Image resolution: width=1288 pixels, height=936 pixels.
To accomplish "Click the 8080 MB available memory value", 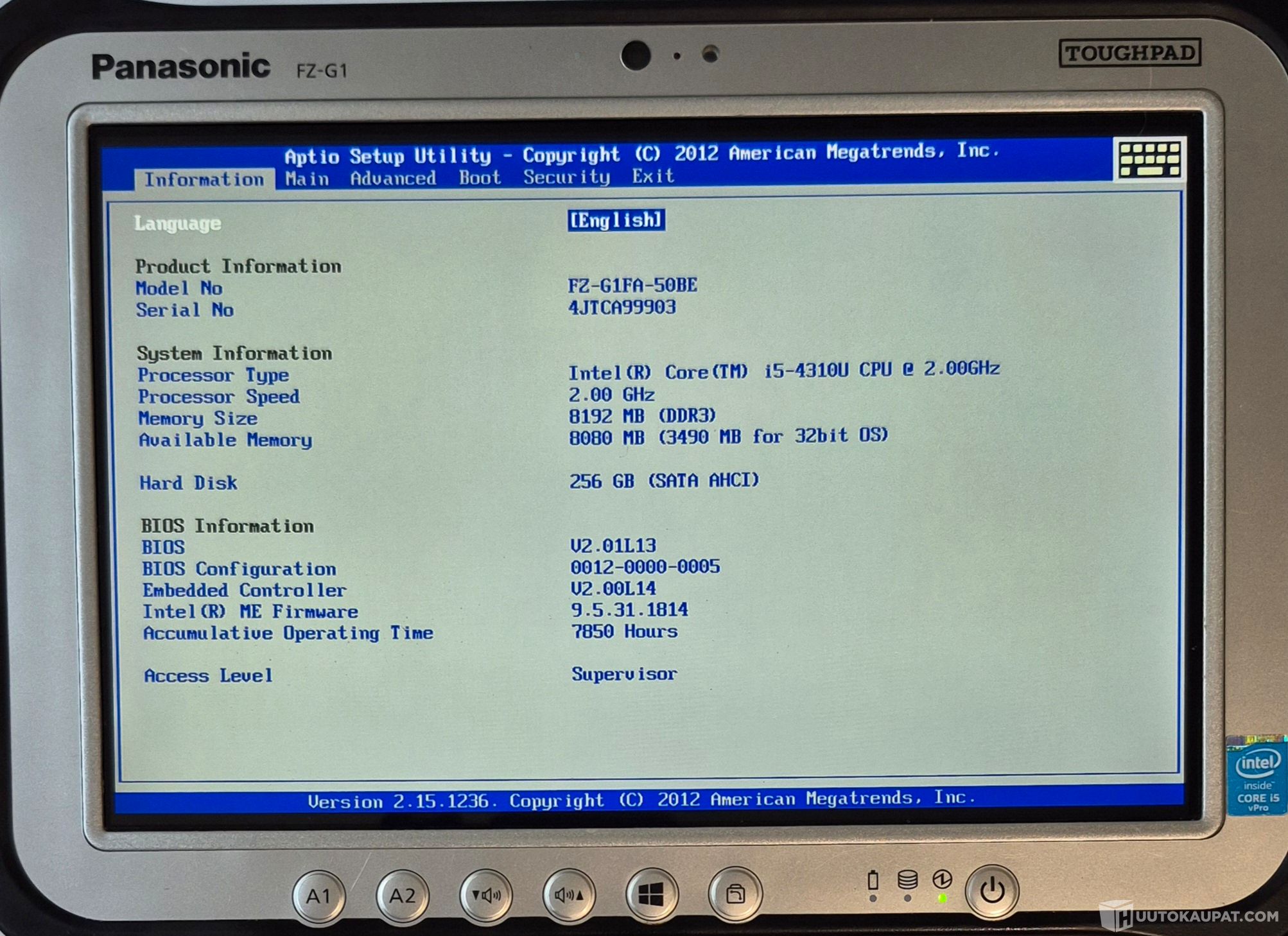I will pos(728,437).
